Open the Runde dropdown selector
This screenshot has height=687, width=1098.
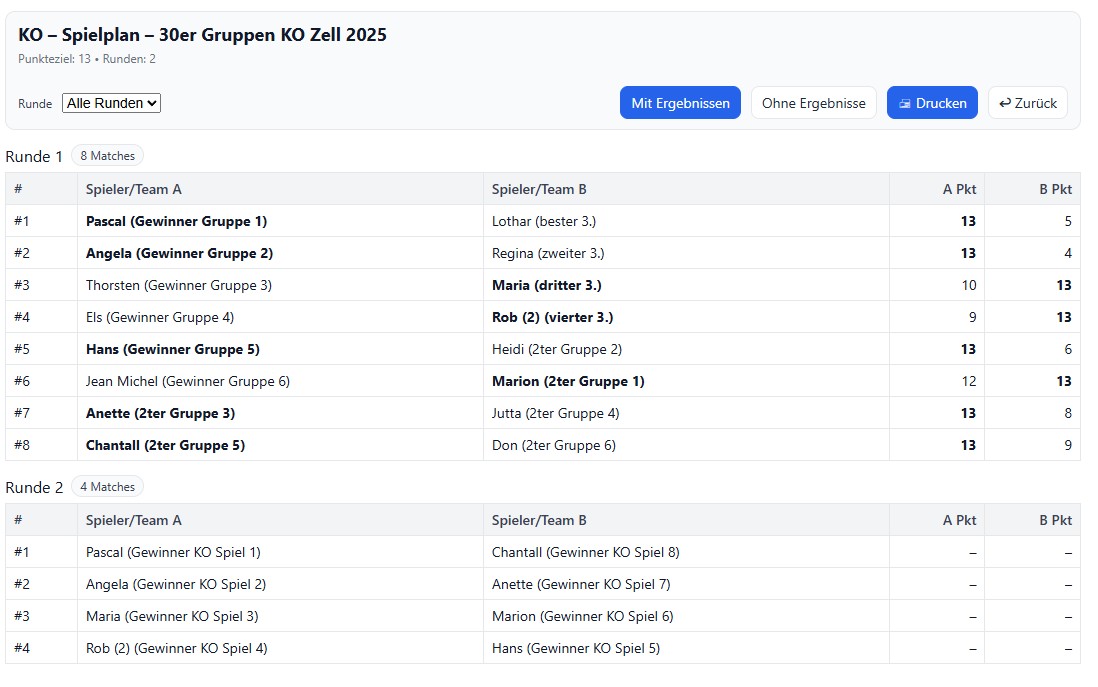111,103
